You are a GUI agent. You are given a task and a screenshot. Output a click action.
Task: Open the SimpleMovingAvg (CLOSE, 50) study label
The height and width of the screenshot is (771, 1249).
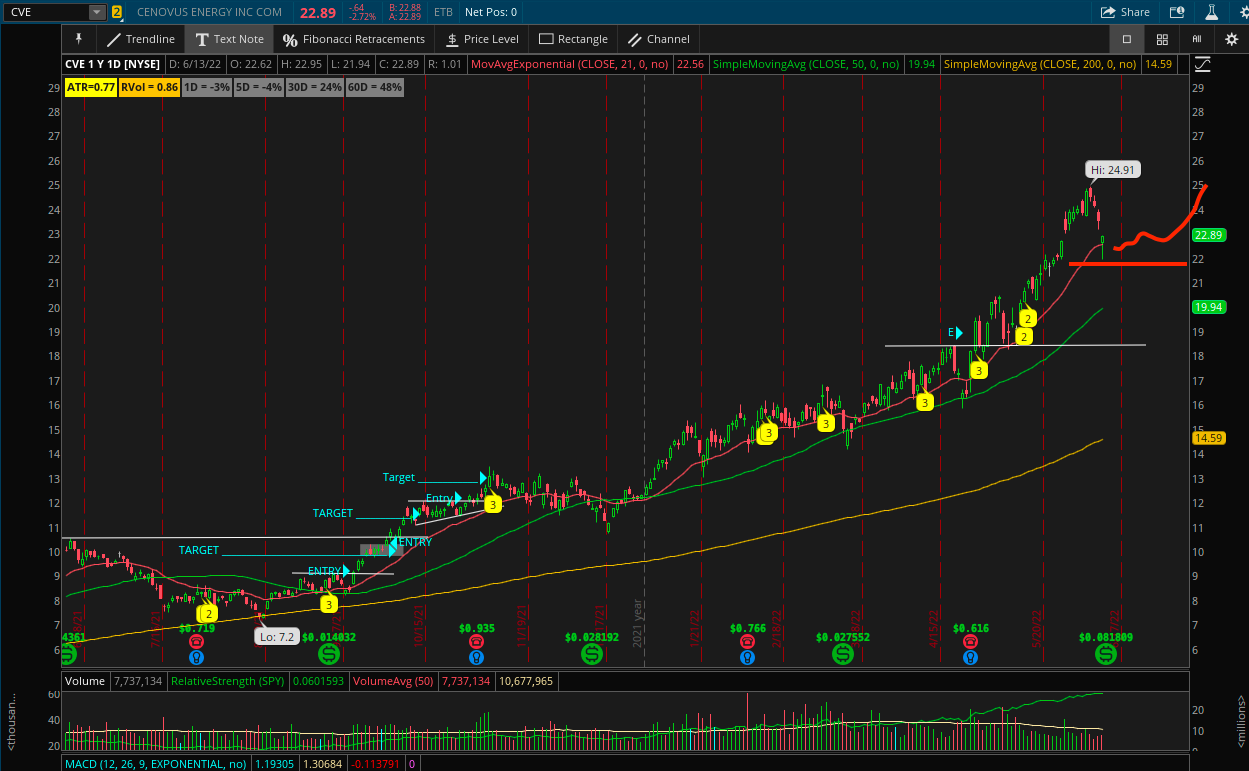(806, 64)
